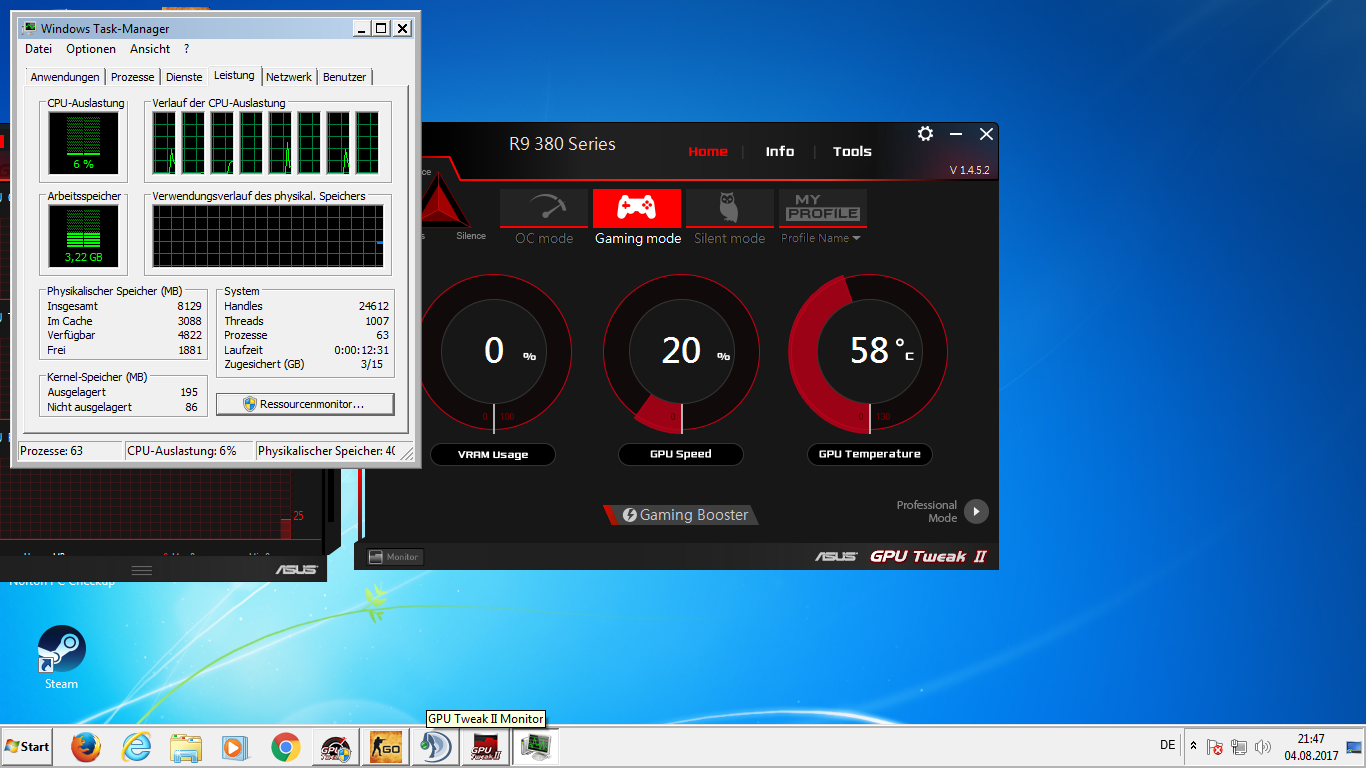Open the Optionen menu in Task Manager
This screenshot has width=1366, height=768.
click(91, 49)
